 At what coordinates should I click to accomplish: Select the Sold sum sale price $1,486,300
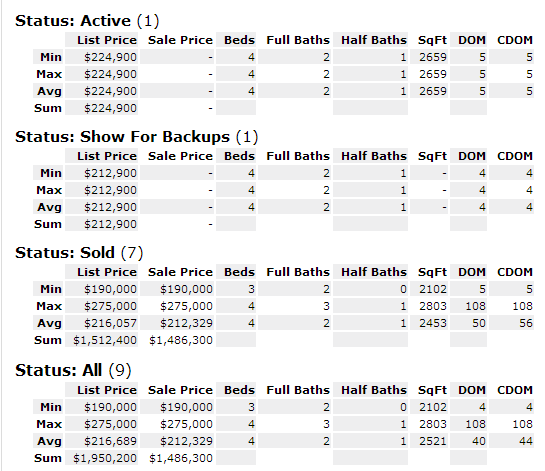pyautogui.click(x=181, y=340)
